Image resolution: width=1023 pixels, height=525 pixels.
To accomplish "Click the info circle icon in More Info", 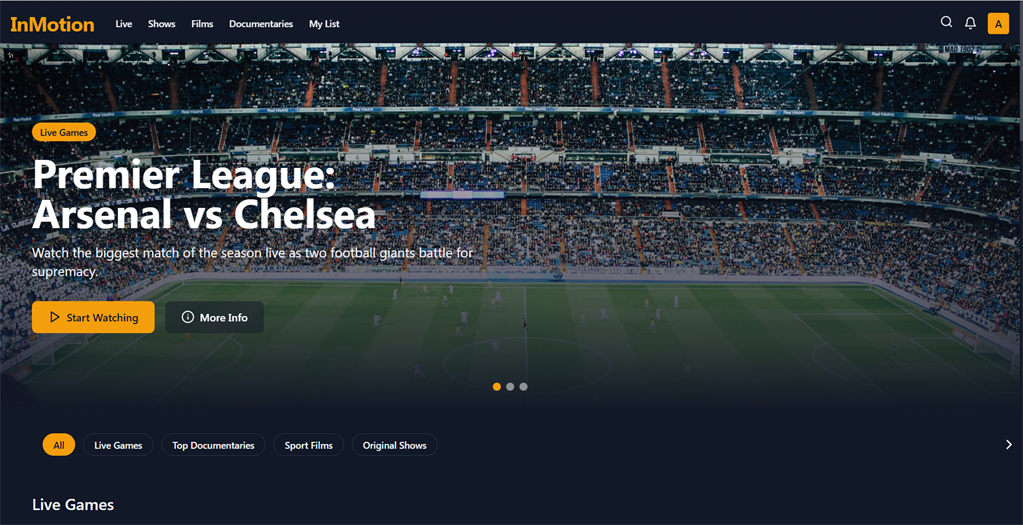I will (x=188, y=317).
